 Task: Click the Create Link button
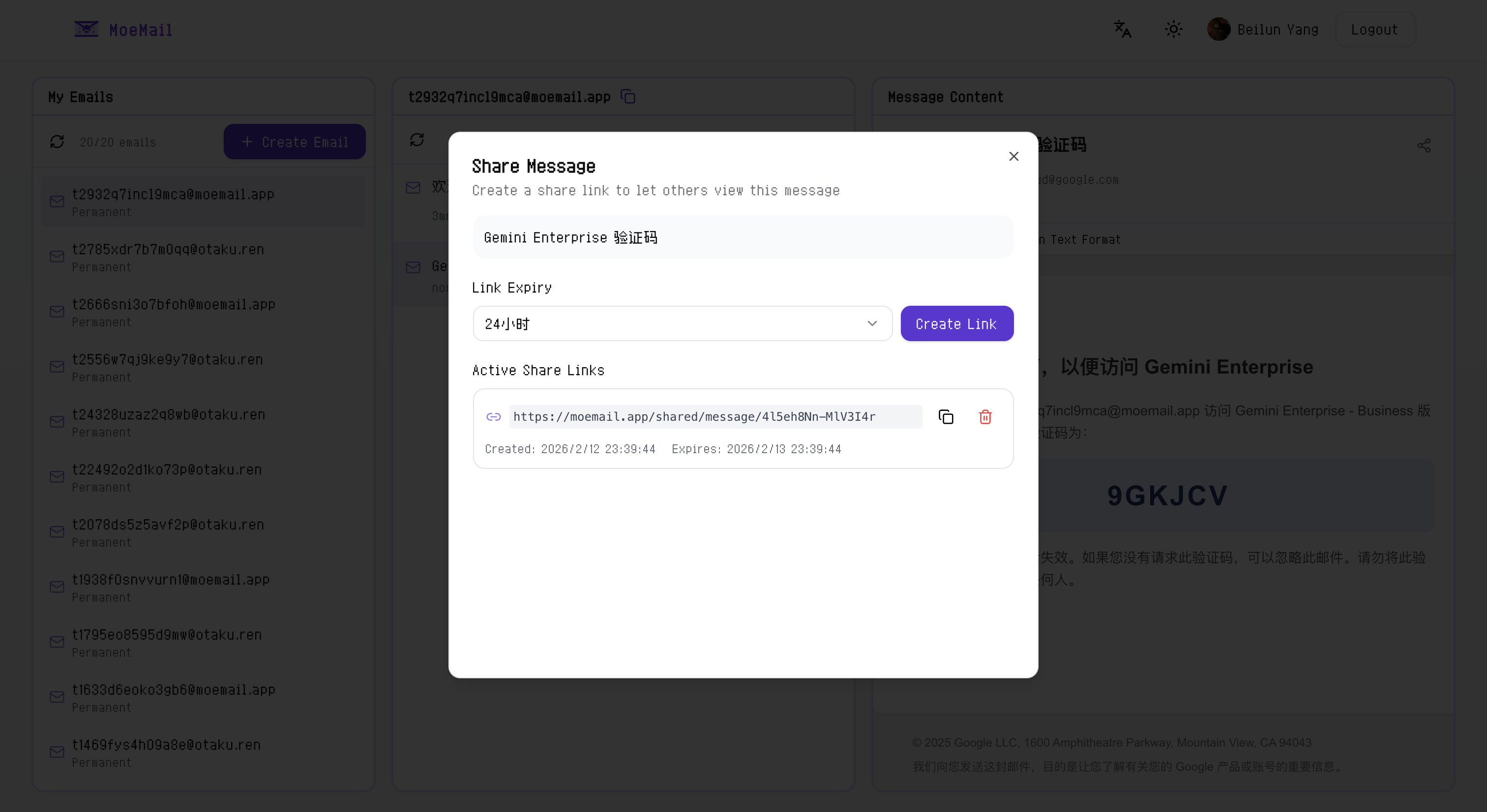coord(956,323)
